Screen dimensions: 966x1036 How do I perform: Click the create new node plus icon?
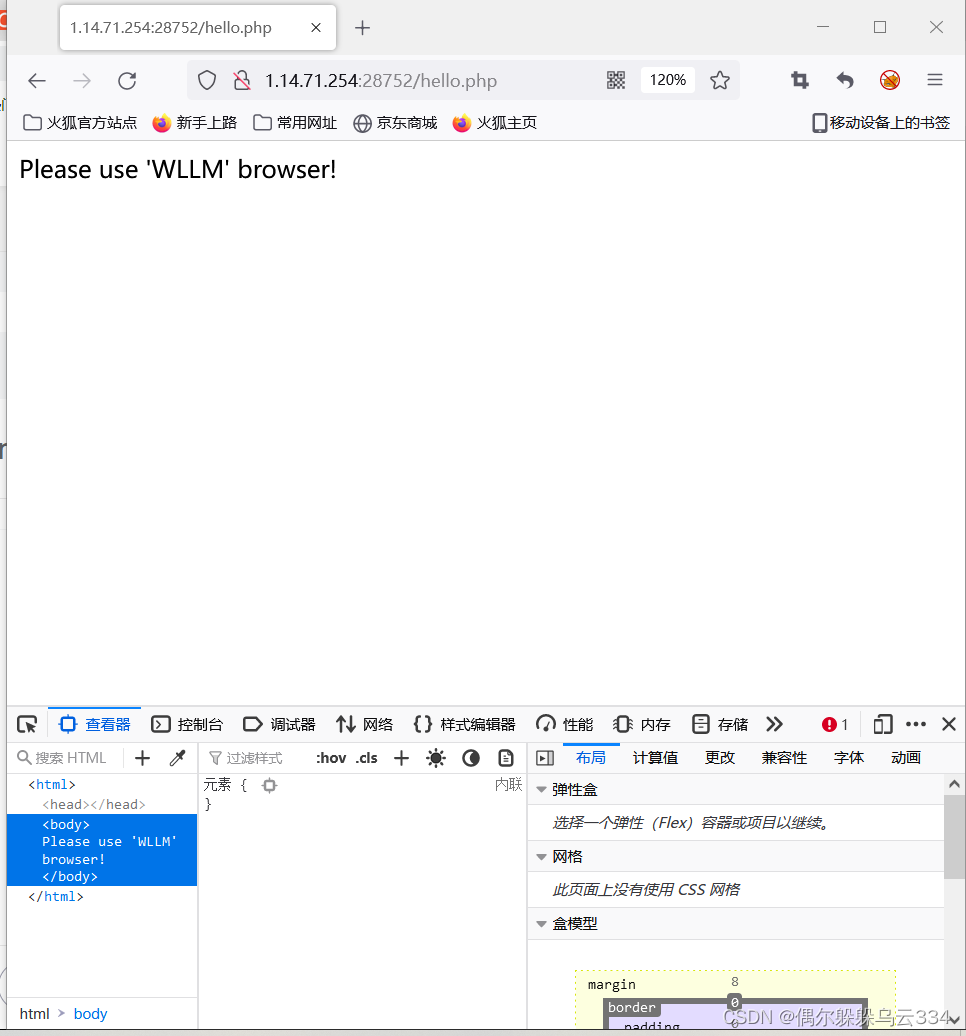(x=142, y=757)
